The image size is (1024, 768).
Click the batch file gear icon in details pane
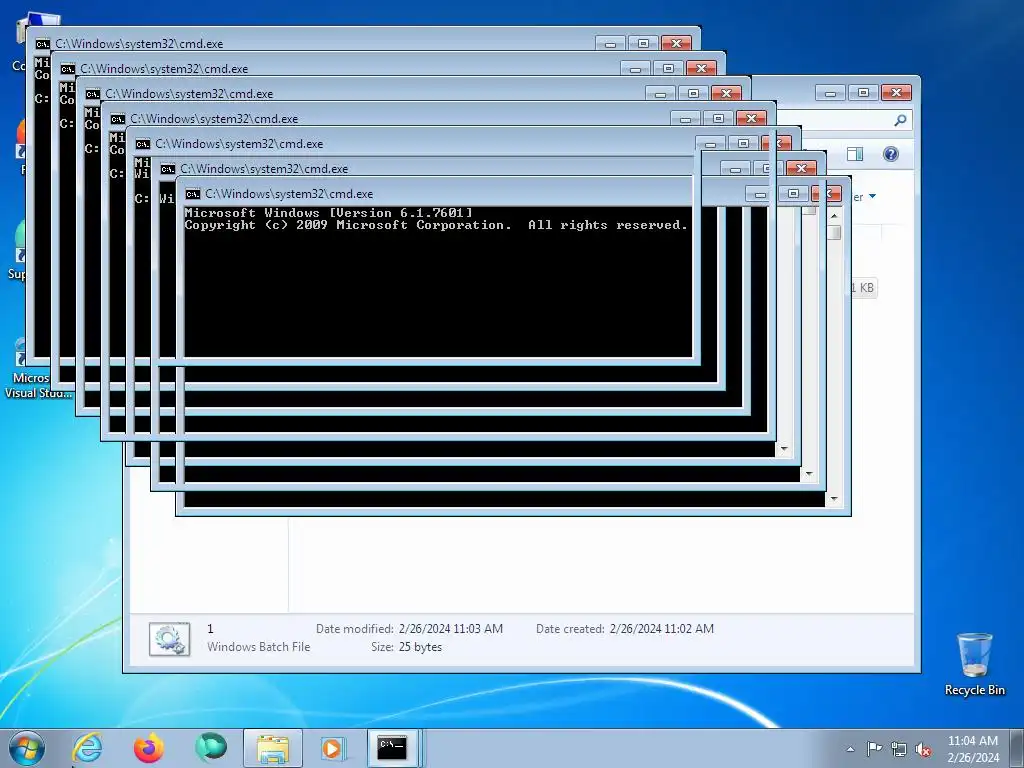tap(170, 639)
